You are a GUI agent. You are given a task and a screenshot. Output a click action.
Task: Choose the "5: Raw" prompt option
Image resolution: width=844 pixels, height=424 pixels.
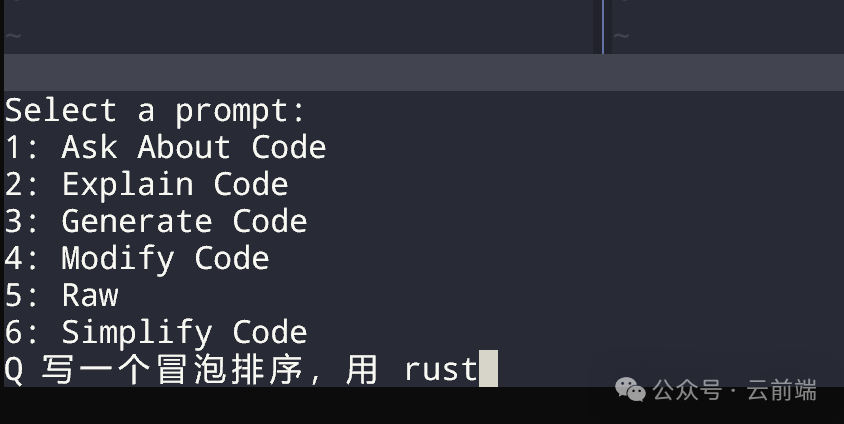point(61,295)
